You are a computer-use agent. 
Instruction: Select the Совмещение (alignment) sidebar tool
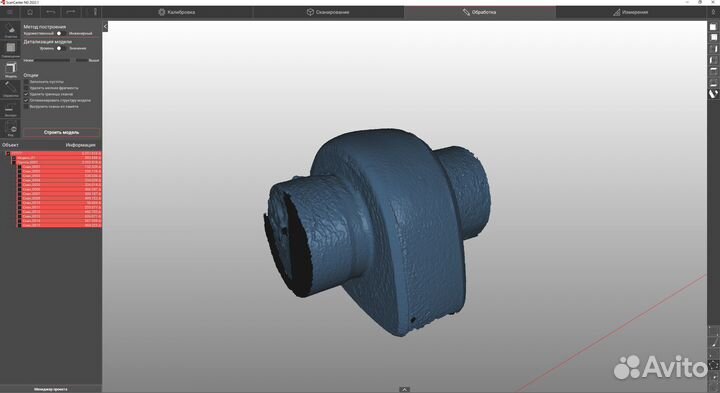coord(11,50)
